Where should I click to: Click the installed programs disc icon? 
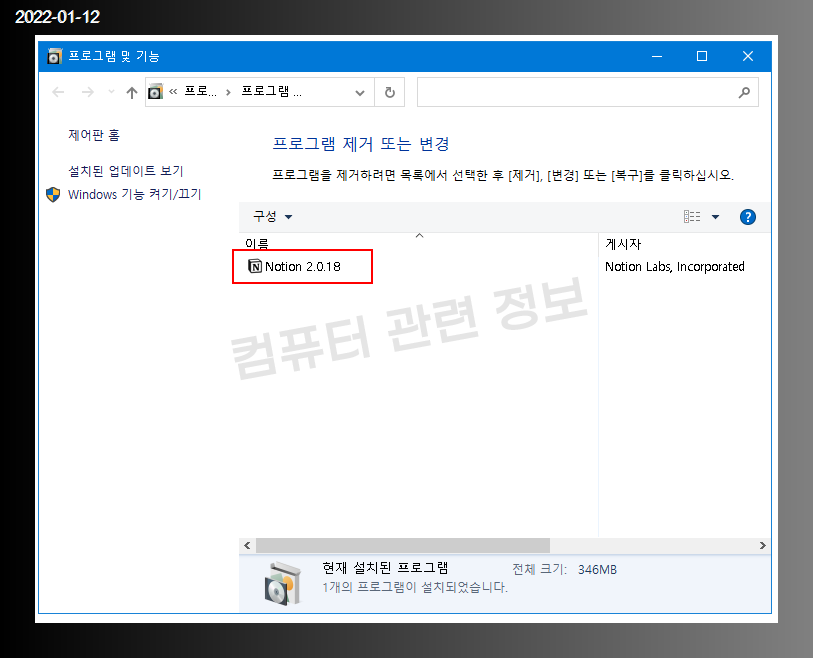pos(282,583)
